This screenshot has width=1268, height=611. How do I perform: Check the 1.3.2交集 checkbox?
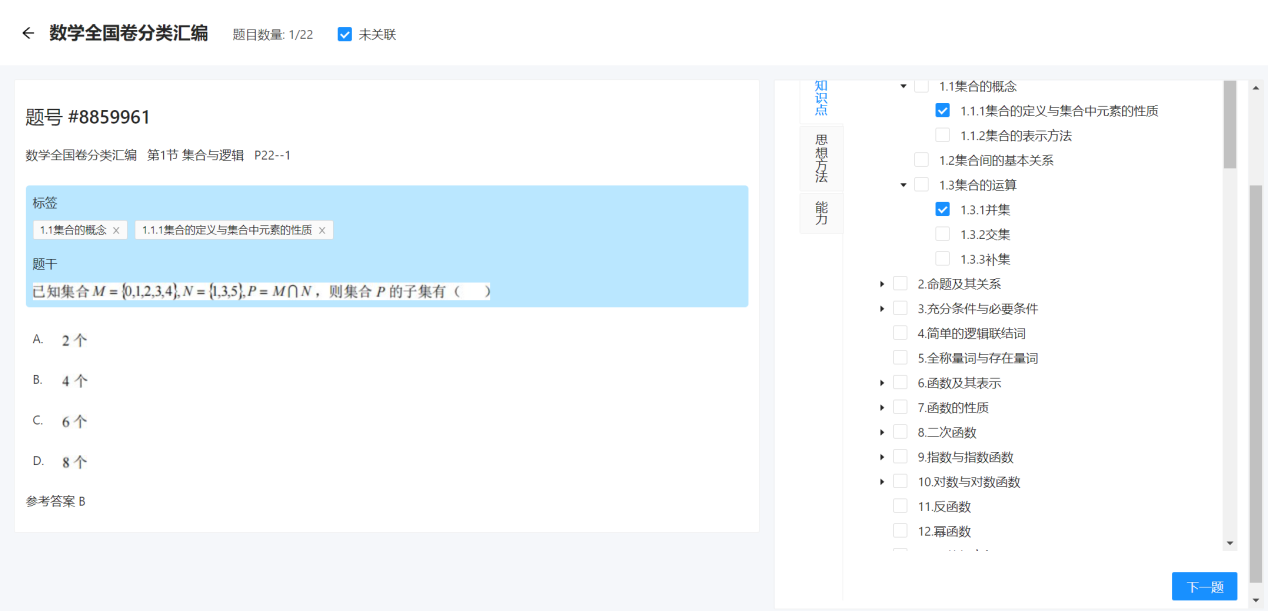(942, 234)
